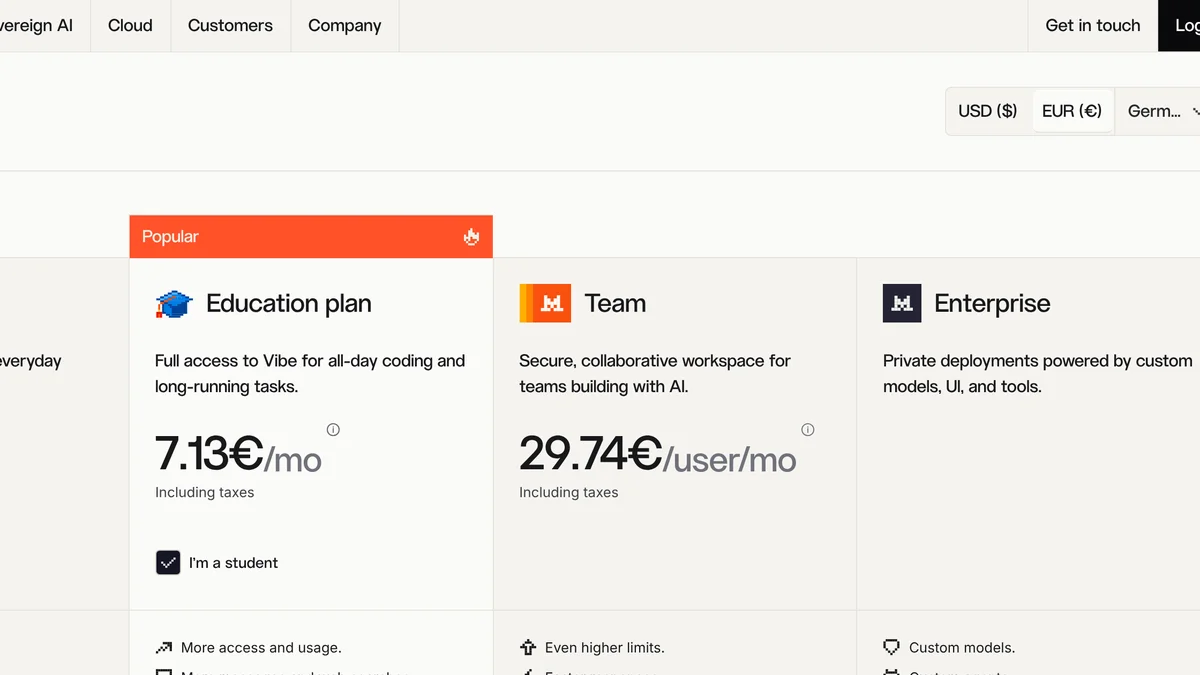The image size is (1200, 675).
Task: Switch the currency to USD ($)
Action: (x=987, y=111)
